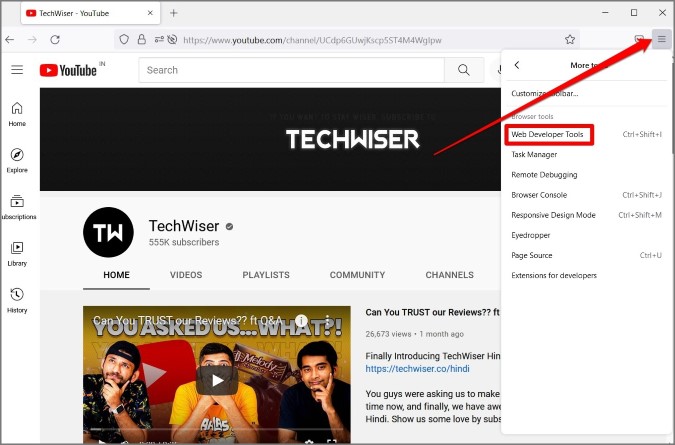Bookmark this page with the star icon
Image resolution: width=675 pixels, height=445 pixels.
(x=570, y=40)
